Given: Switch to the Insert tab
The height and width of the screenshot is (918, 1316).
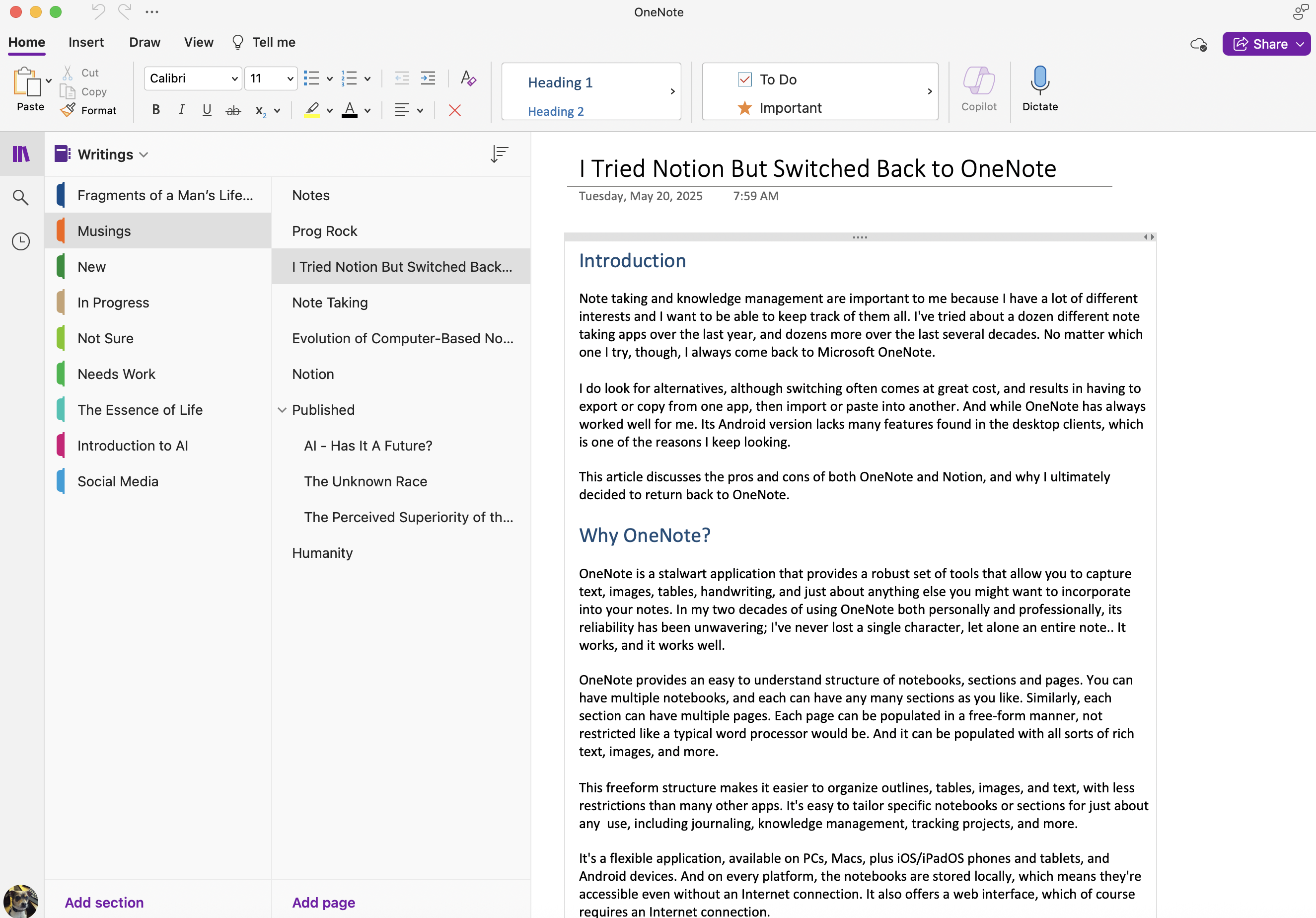Looking at the screenshot, I should [x=86, y=42].
